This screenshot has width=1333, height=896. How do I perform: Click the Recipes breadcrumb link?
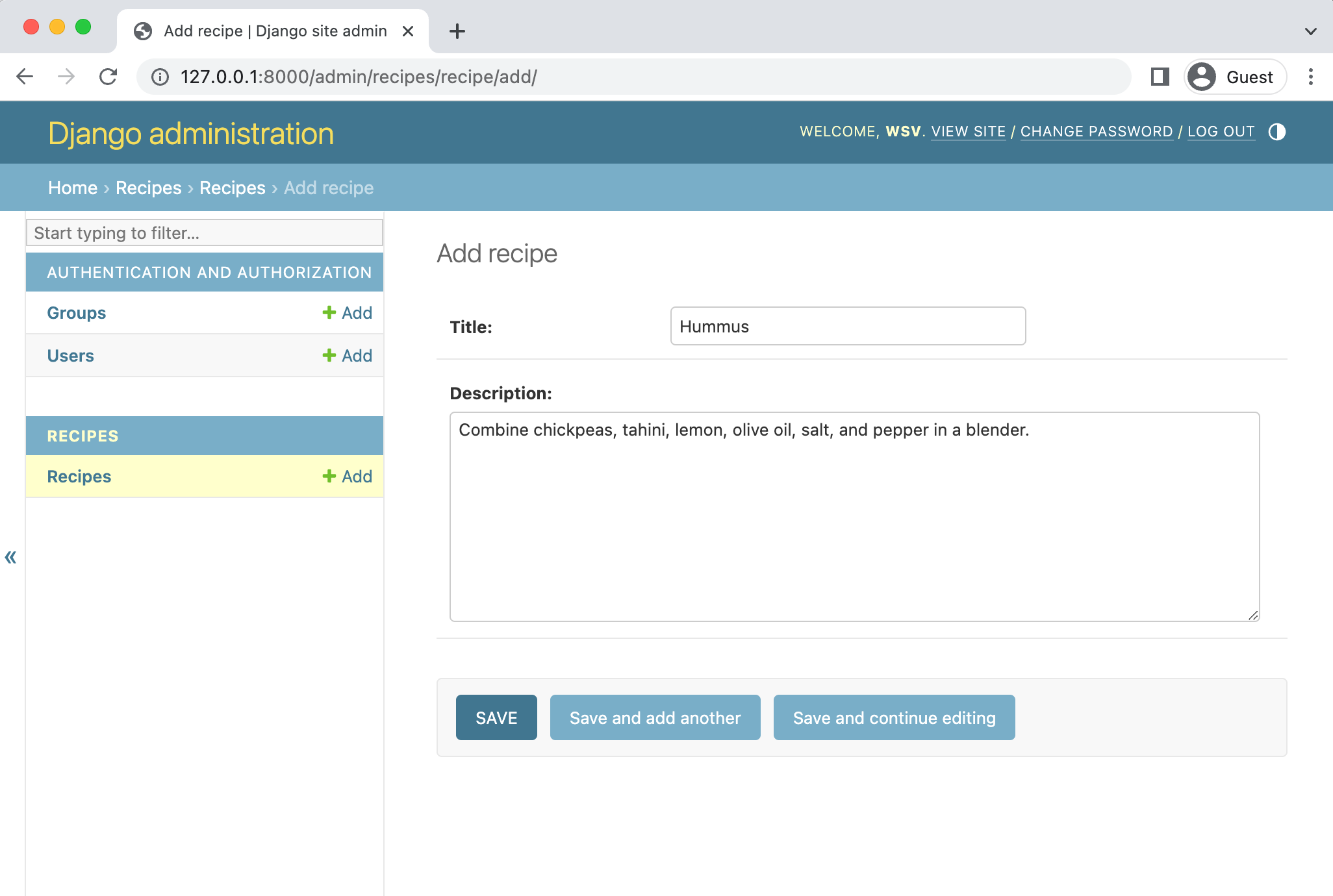pos(149,187)
